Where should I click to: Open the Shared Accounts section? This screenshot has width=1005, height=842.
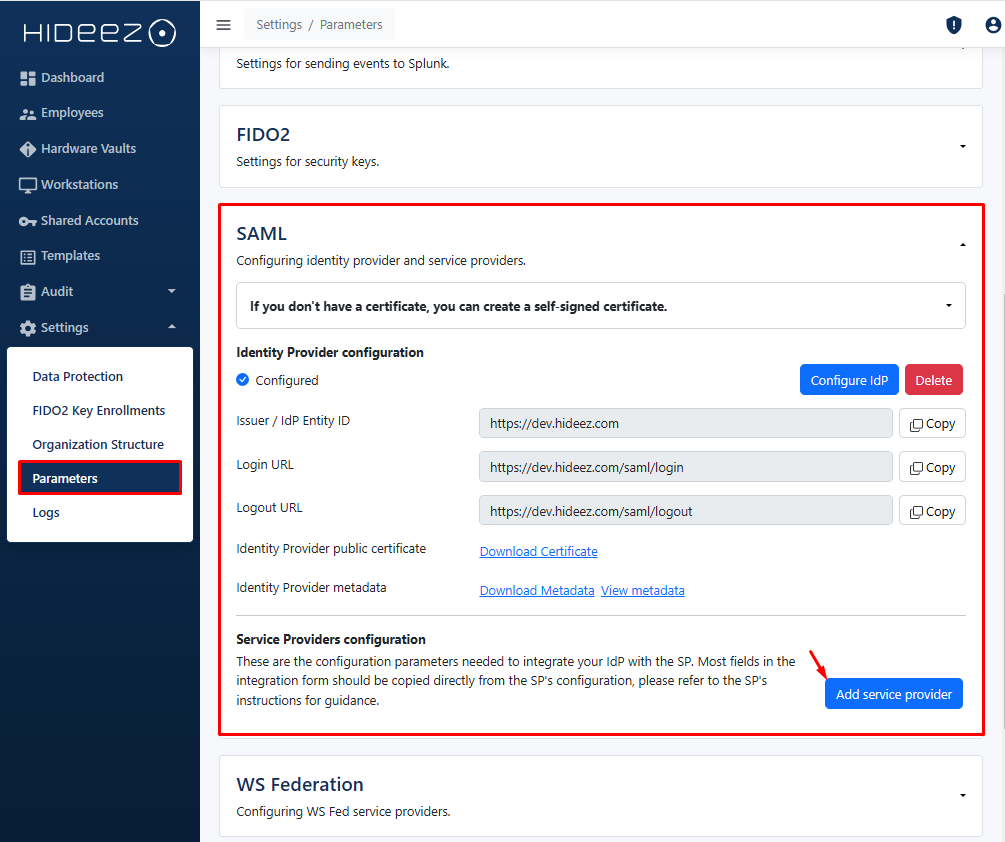[x=89, y=221]
